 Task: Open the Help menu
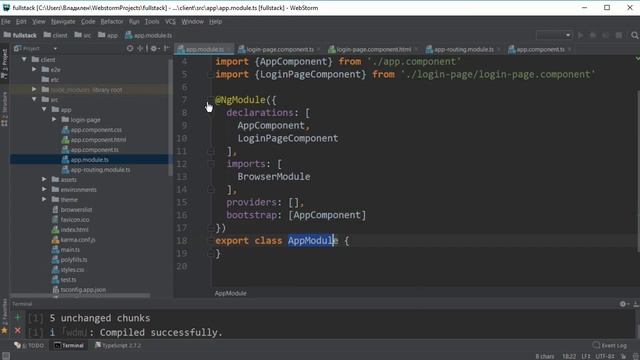pyautogui.click(x=216, y=22)
